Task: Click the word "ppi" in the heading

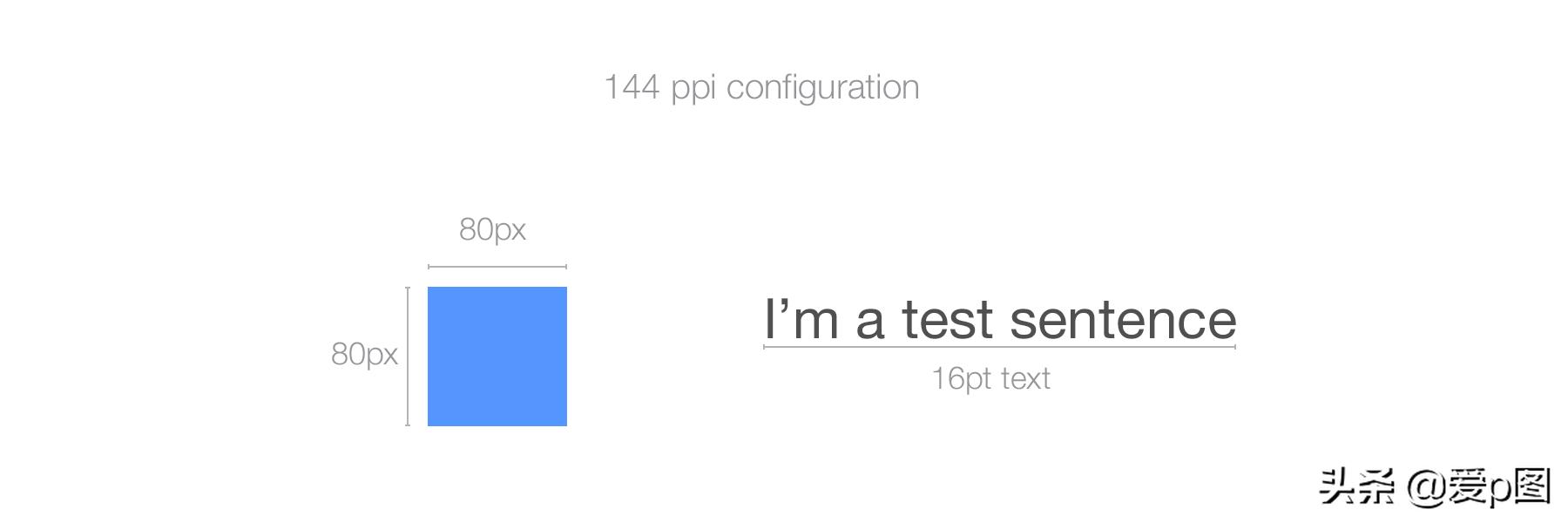Action: (x=693, y=89)
